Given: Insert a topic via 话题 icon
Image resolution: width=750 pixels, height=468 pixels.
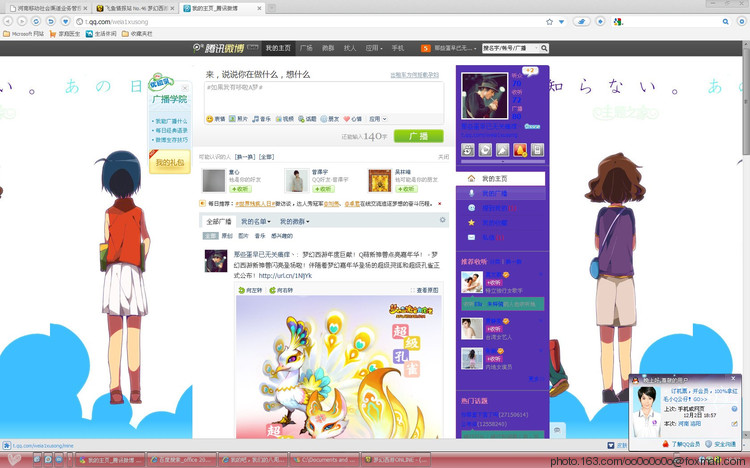Looking at the screenshot, I should (307, 119).
